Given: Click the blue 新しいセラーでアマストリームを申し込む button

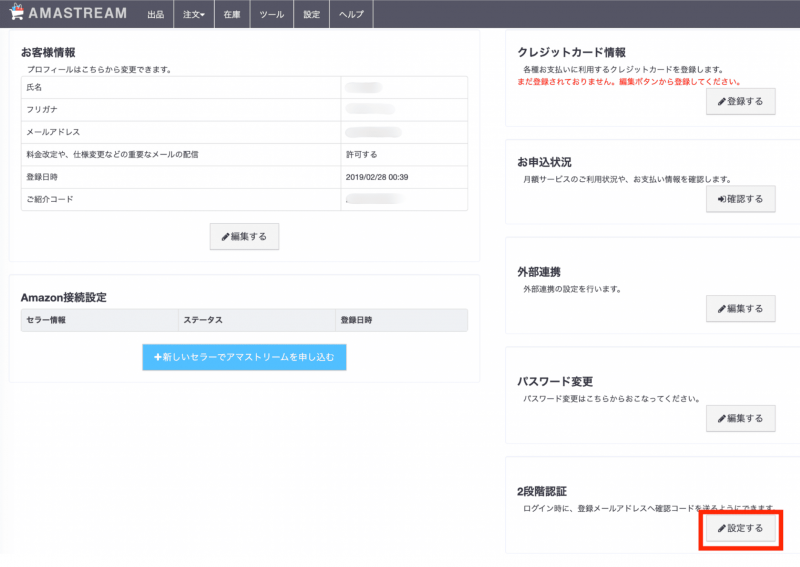Looking at the screenshot, I should coord(244,357).
